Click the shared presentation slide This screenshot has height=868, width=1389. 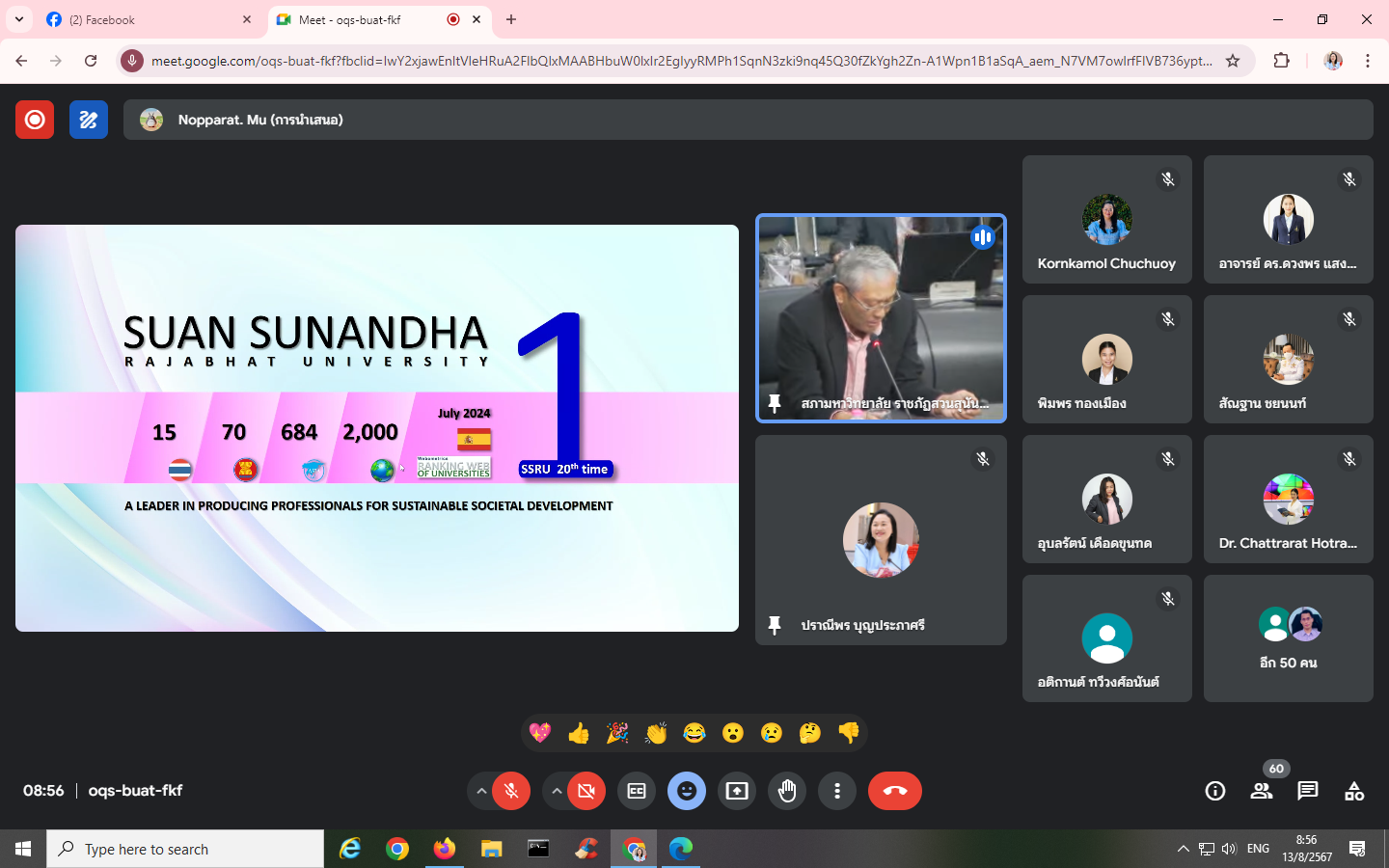pos(377,428)
